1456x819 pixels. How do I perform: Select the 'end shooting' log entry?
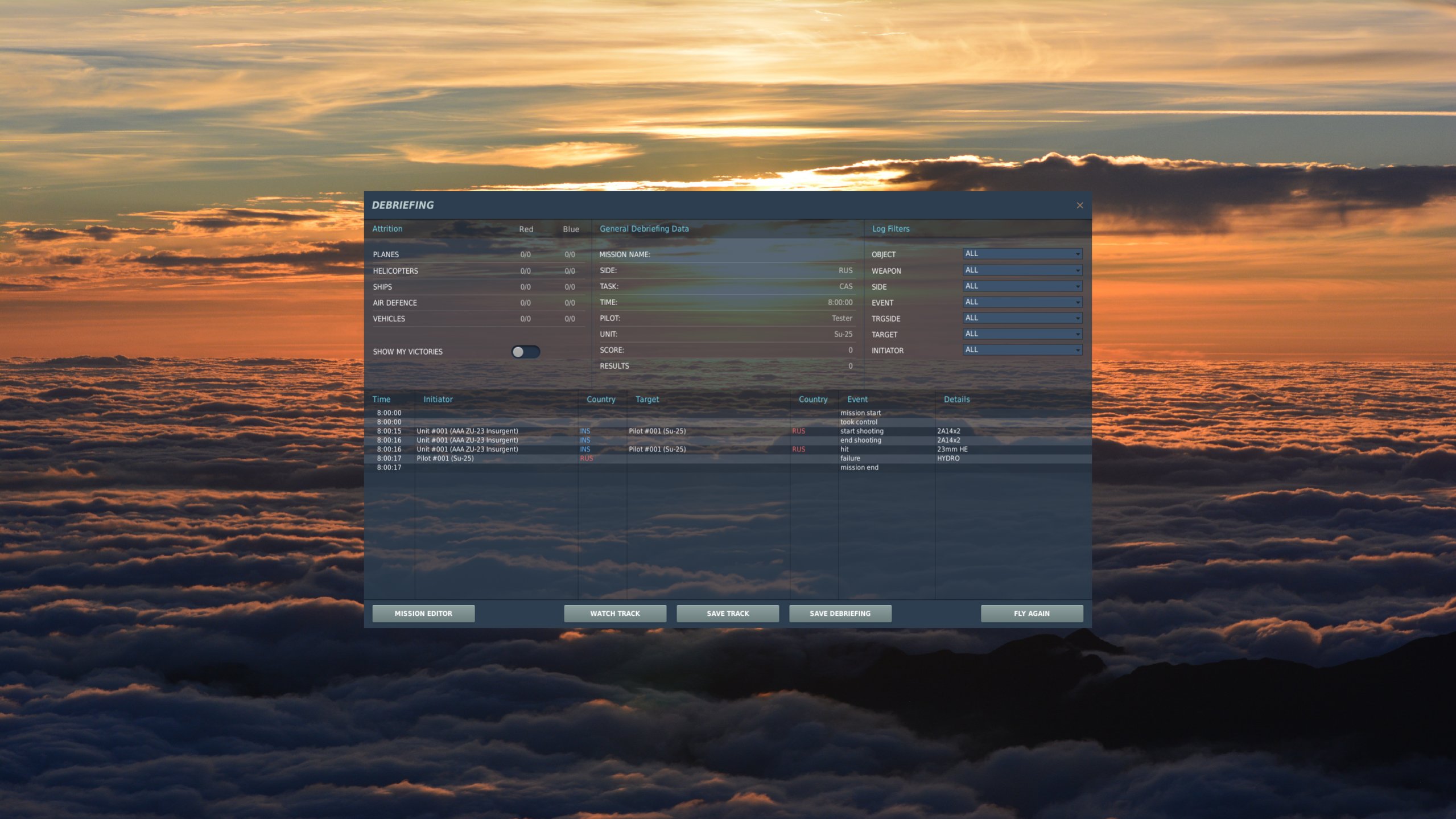[x=727, y=441]
